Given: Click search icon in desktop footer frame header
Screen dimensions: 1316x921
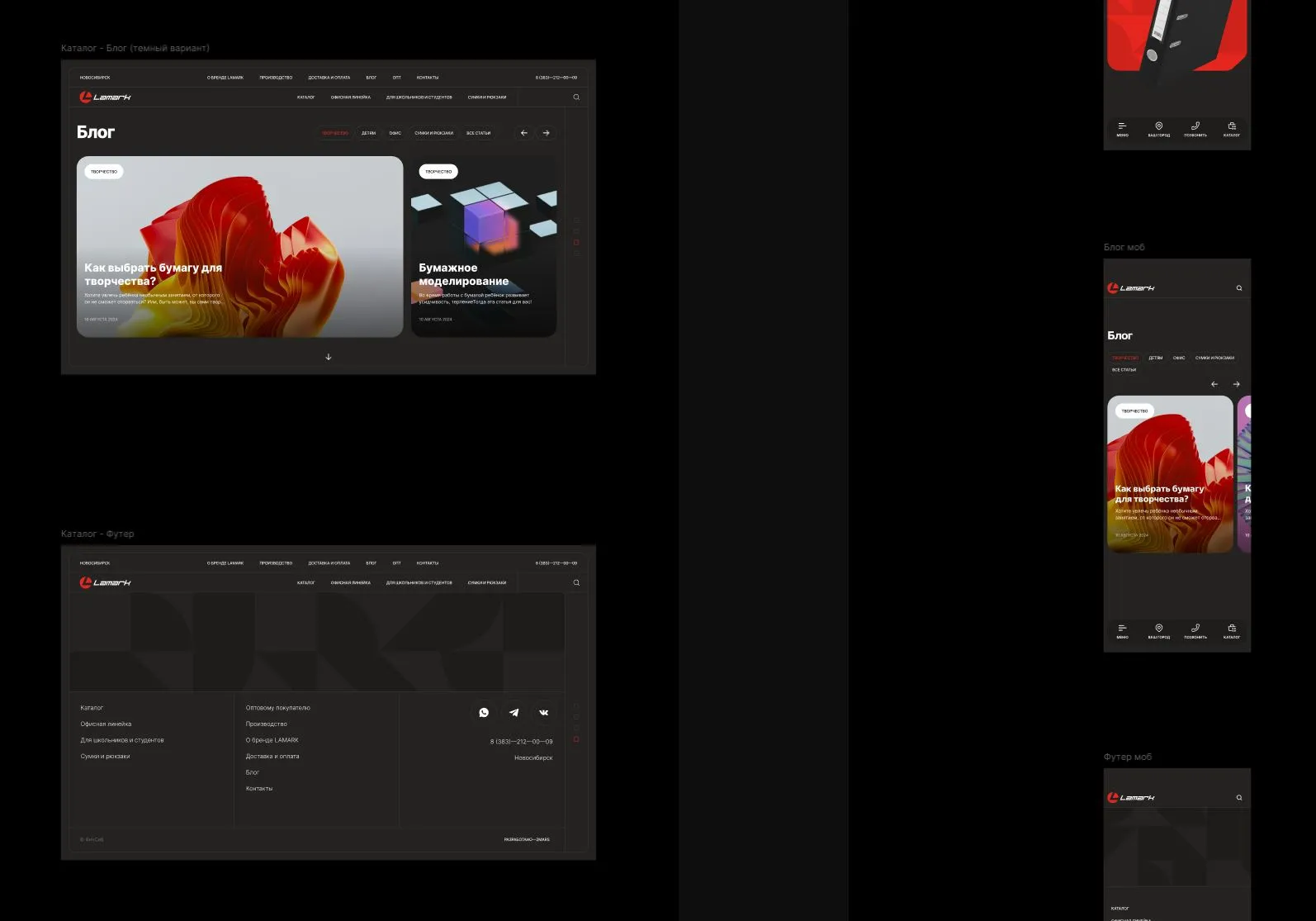Looking at the screenshot, I should (x=576, y=583).
